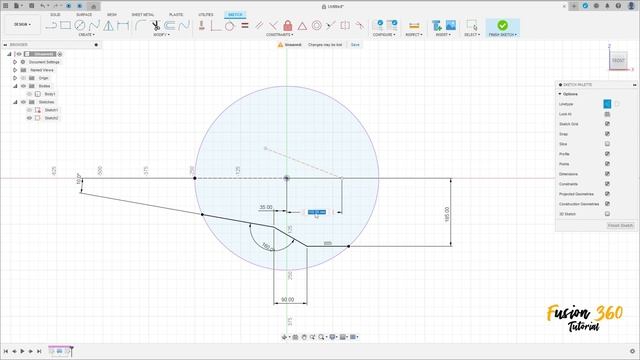Collapse the Bodies tree node
Viewport: 640px width, 360px height.
pos(15,86)
